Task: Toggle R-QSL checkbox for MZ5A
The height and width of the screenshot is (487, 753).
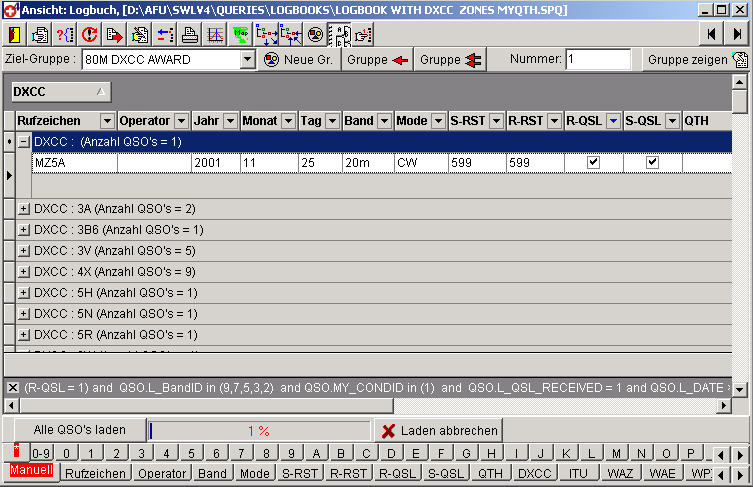Action: click(x=594, y=162)
